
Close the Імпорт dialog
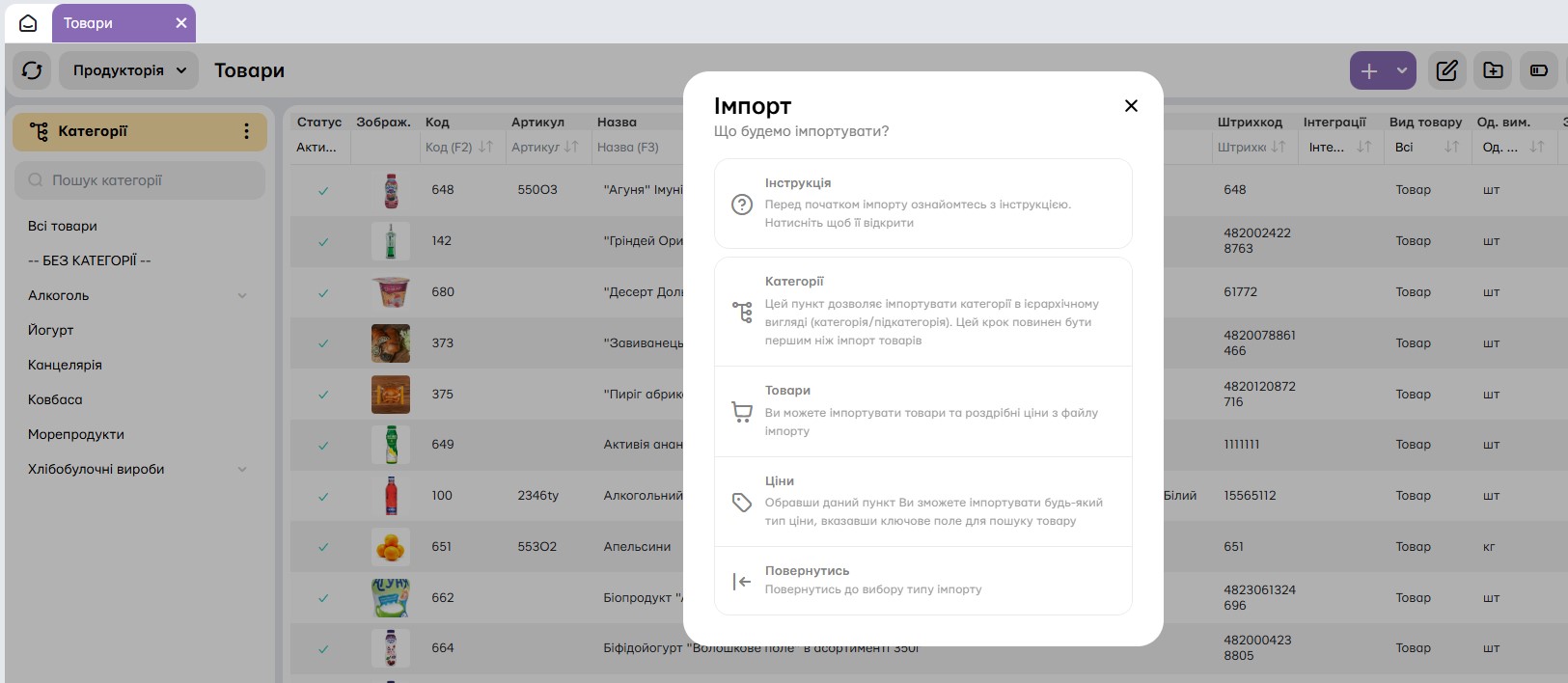[x=1131, y=106]
